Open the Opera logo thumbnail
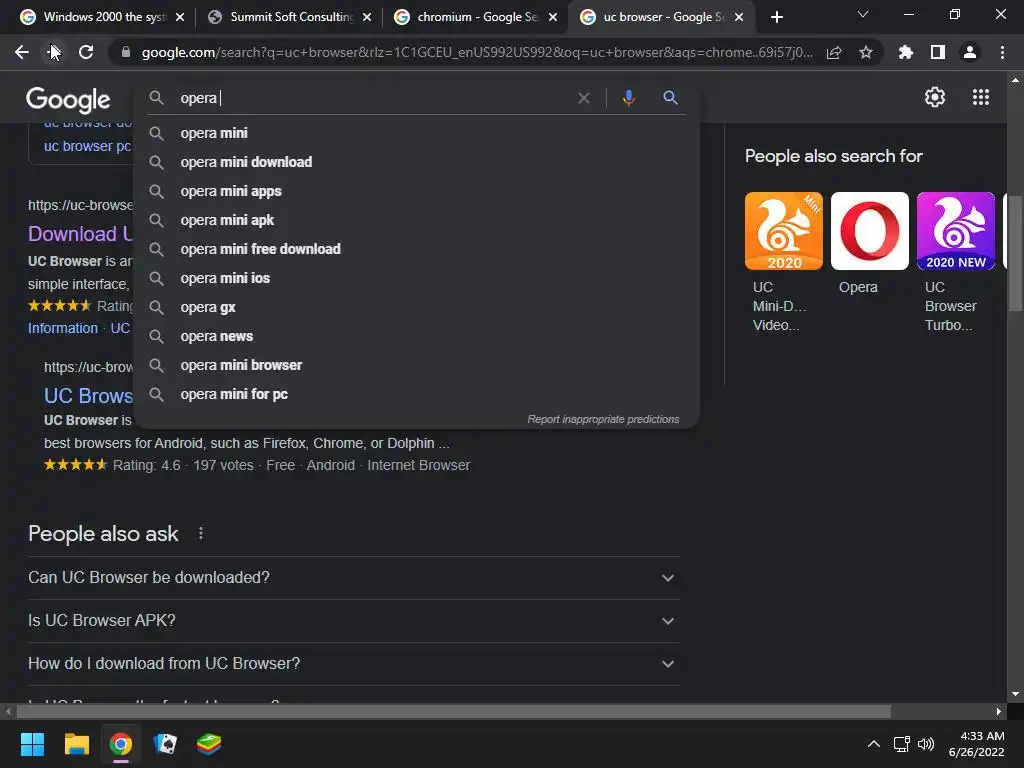Image resolution: width=1024 pixels, height=768 pixels. point(870,231)
